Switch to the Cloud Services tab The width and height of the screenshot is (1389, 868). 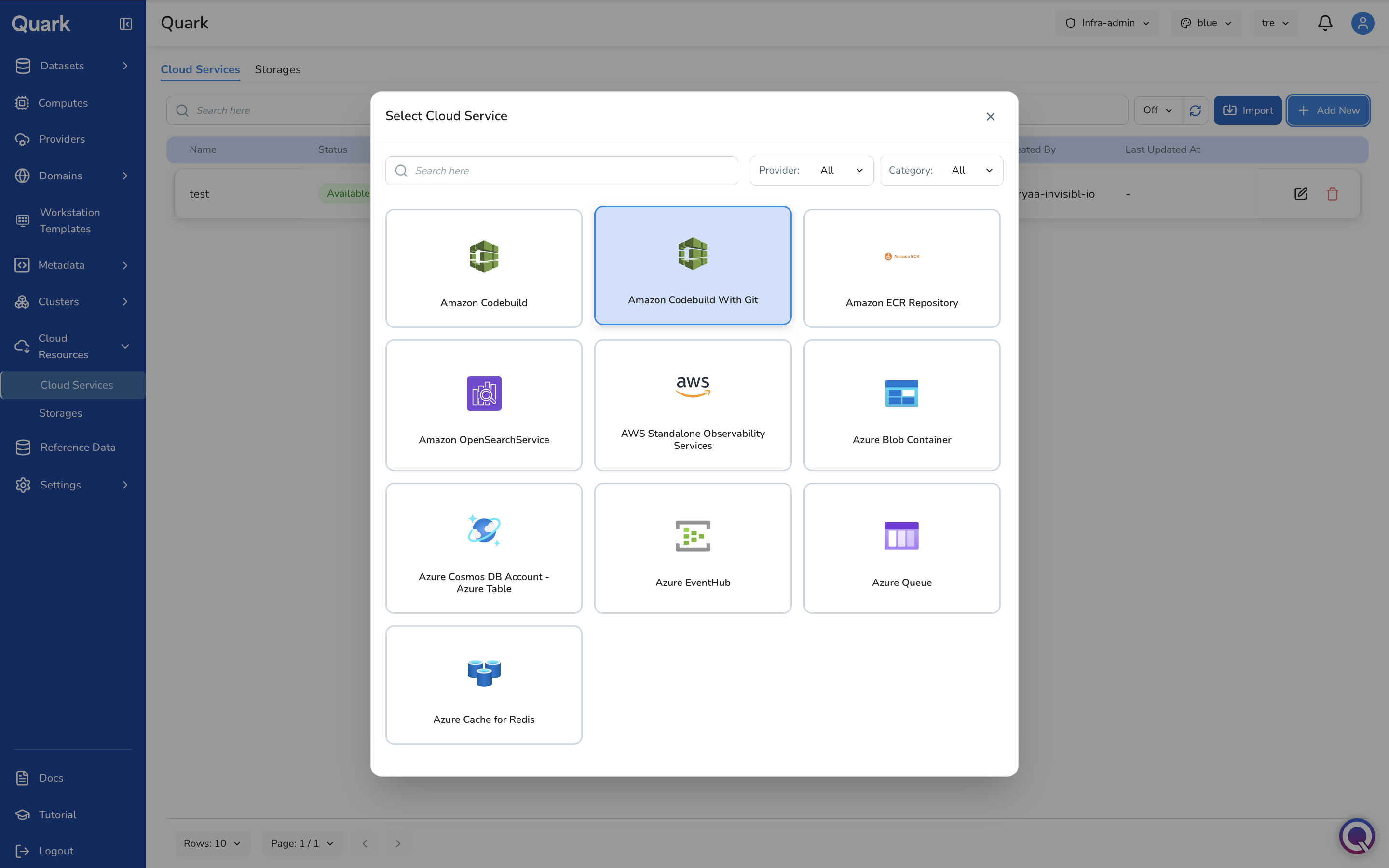(200, 69)
